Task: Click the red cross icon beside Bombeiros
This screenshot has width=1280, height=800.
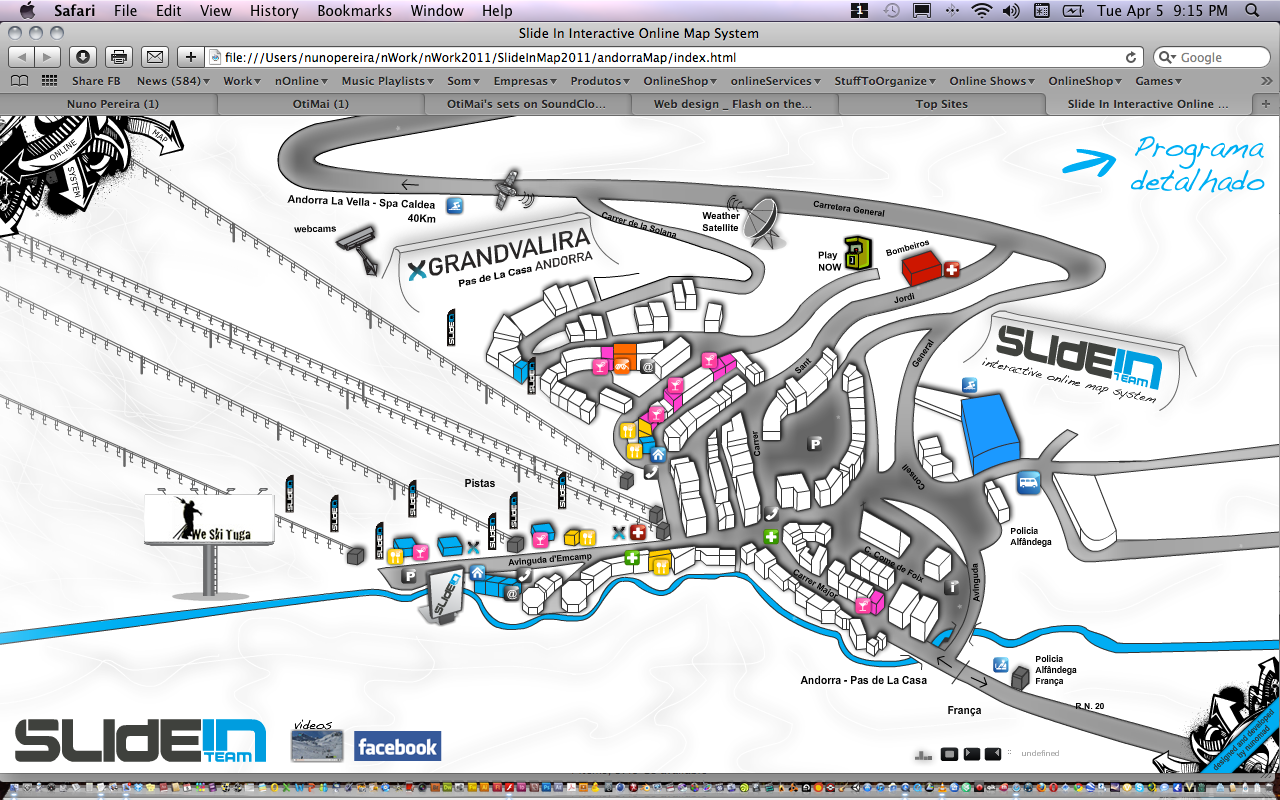Action: [x=952, y=270]
